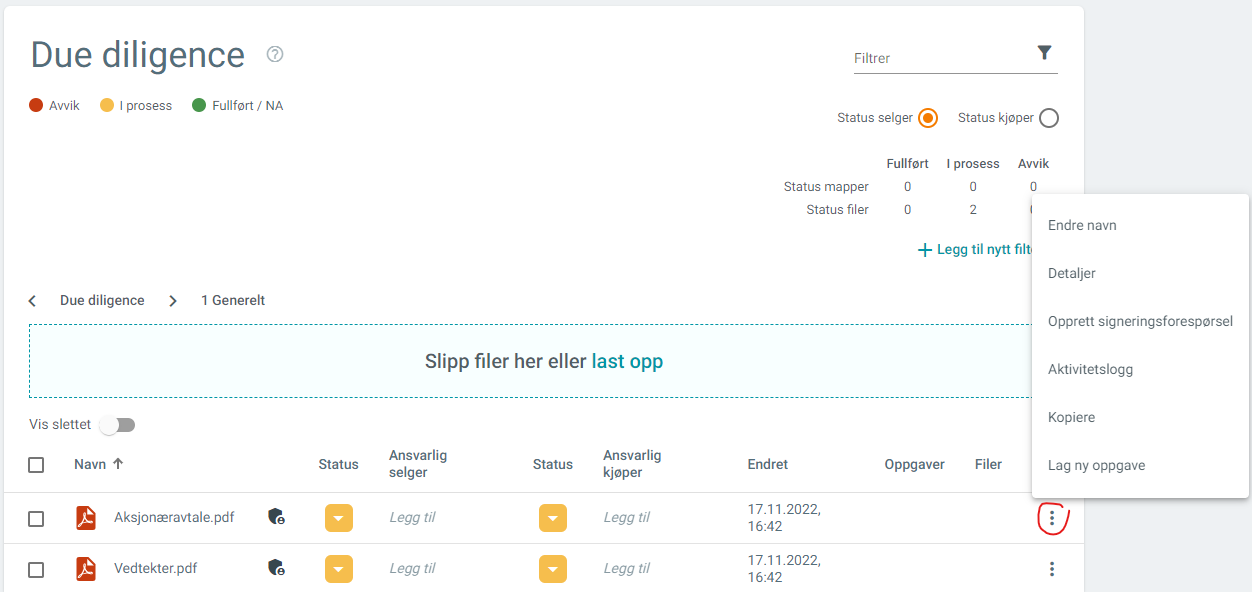This screenshot has width=1252, height=592.
Task: Check the Aksjonæravtale.pdf row checkbox
Action: (x=36, y=519)
